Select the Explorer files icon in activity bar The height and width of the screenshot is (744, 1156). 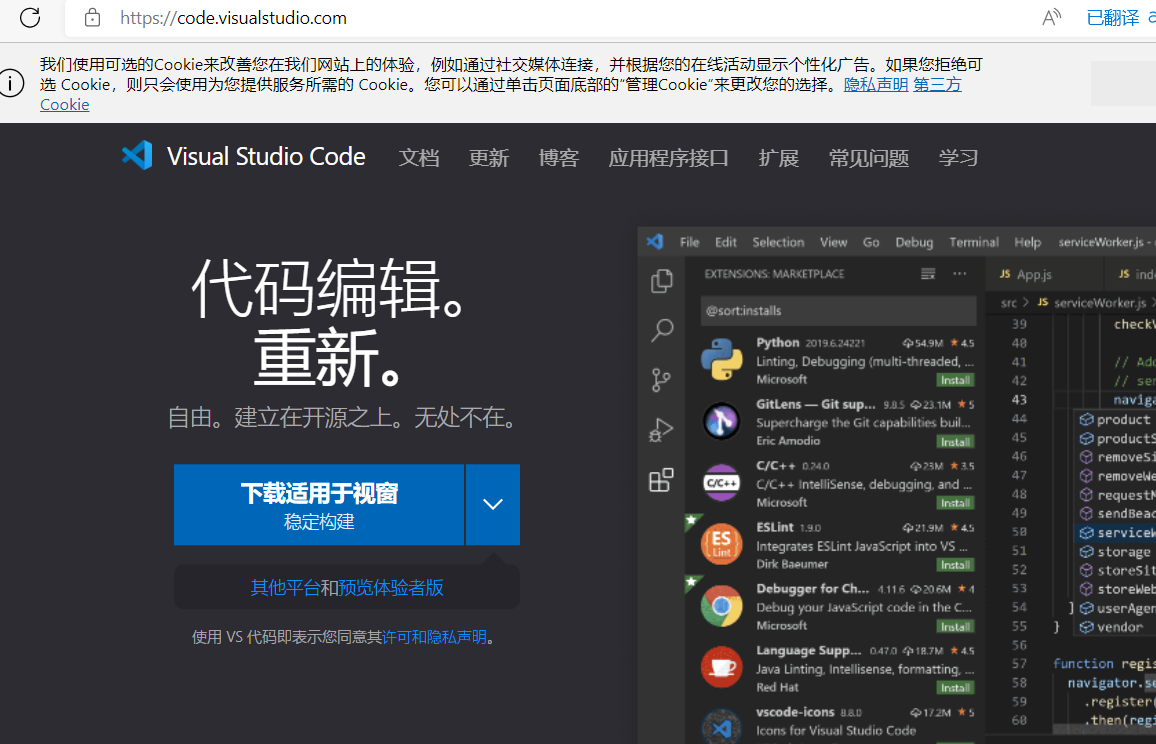661,281
